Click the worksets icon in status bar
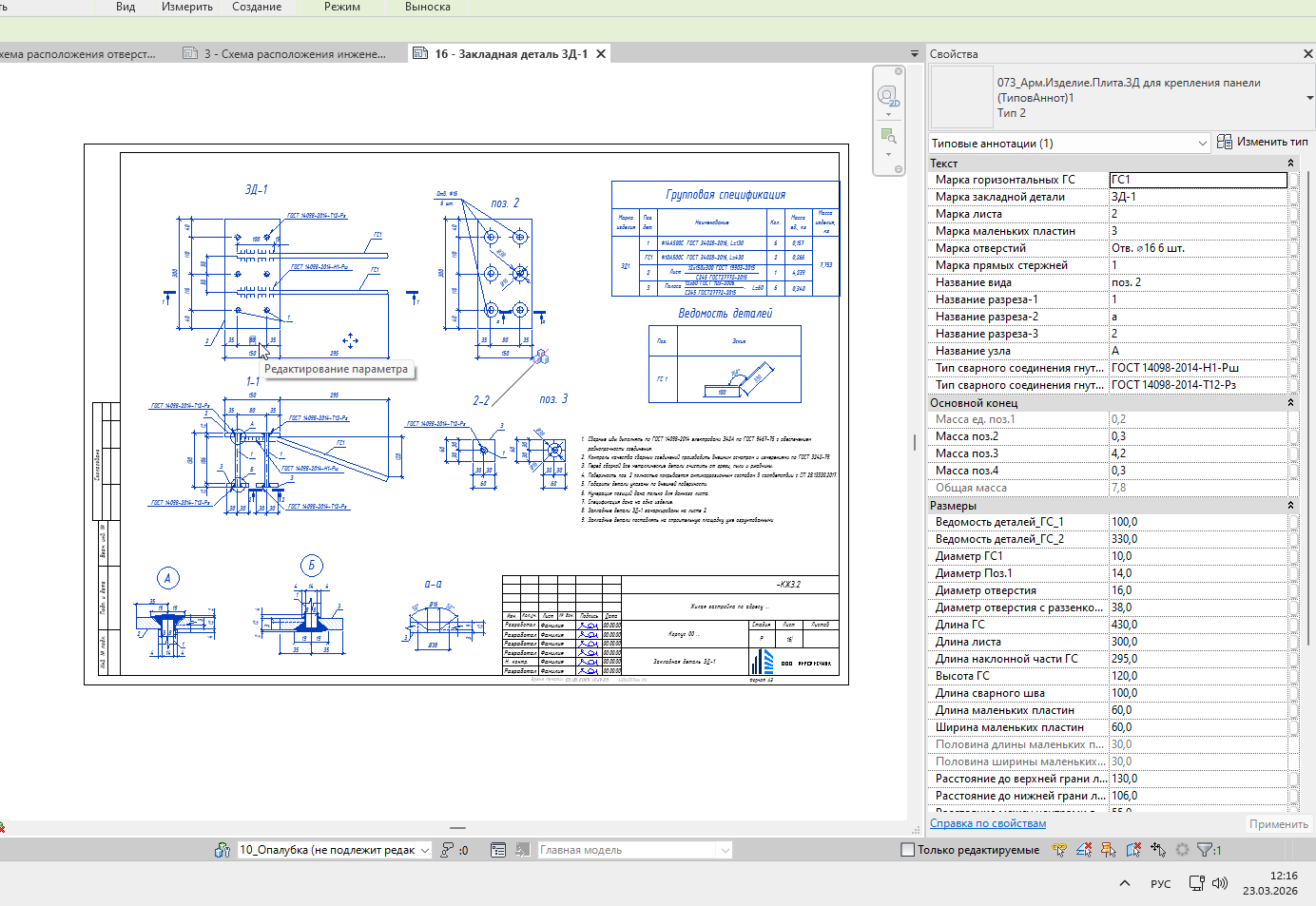The image size is (1316, 906). coord(223,850)
